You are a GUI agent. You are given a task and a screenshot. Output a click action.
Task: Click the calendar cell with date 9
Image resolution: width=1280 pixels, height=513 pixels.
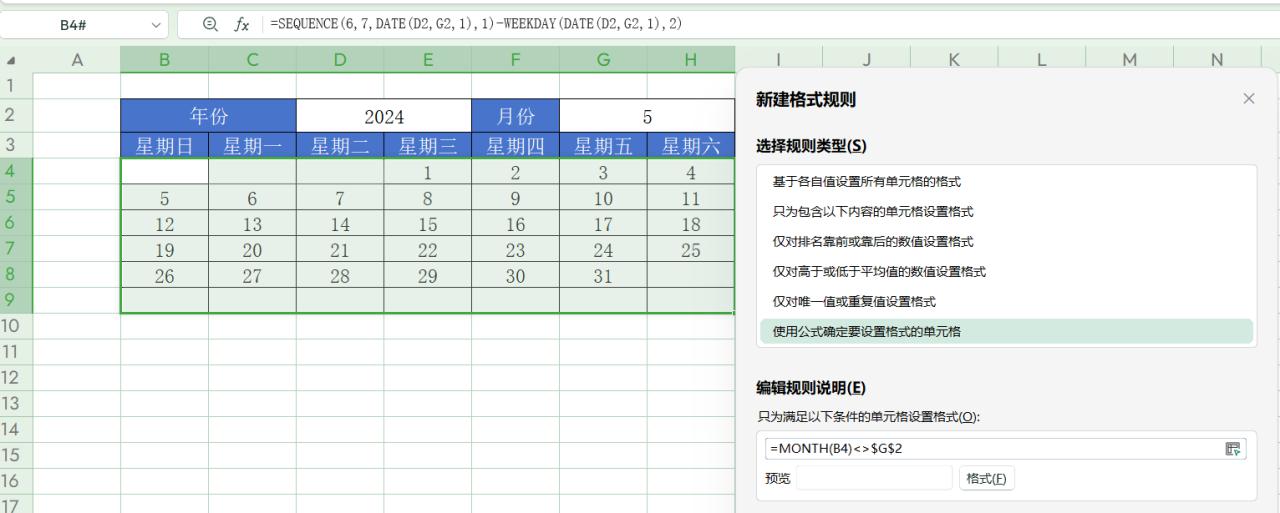pos(515,198)
